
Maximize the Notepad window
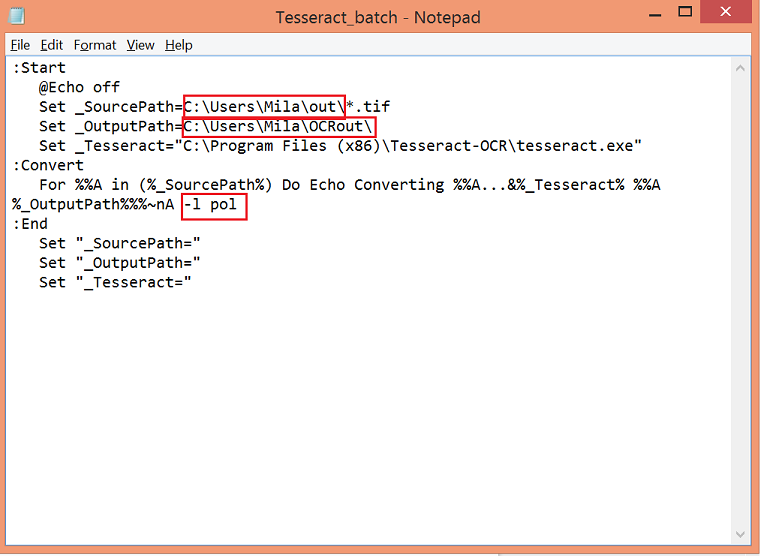pyautogui.click(x=685, y=13)
